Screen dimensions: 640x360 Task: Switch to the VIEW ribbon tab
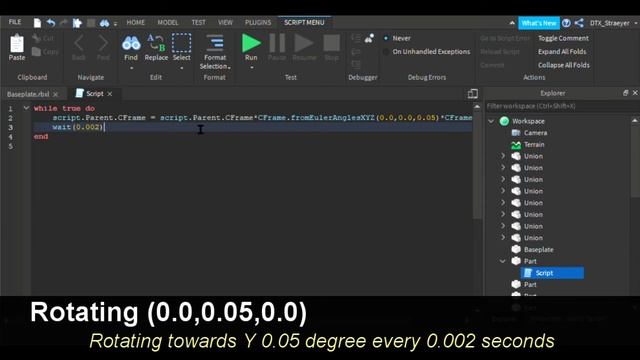point(225,22)
